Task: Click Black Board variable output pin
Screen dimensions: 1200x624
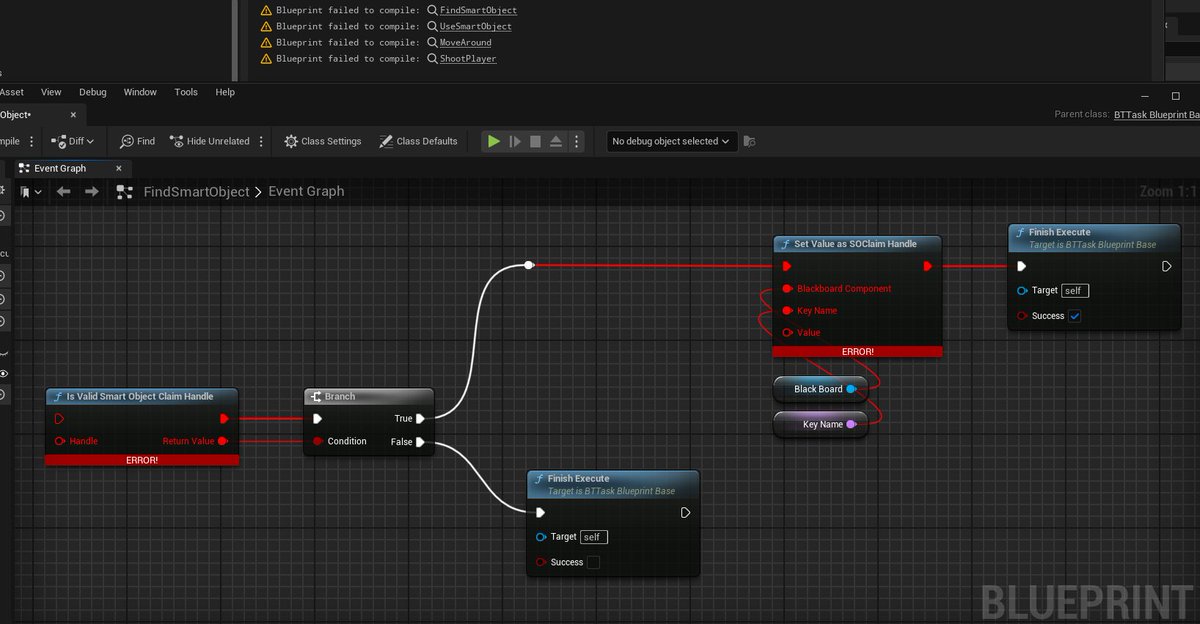Action: [x=851, y=389]
